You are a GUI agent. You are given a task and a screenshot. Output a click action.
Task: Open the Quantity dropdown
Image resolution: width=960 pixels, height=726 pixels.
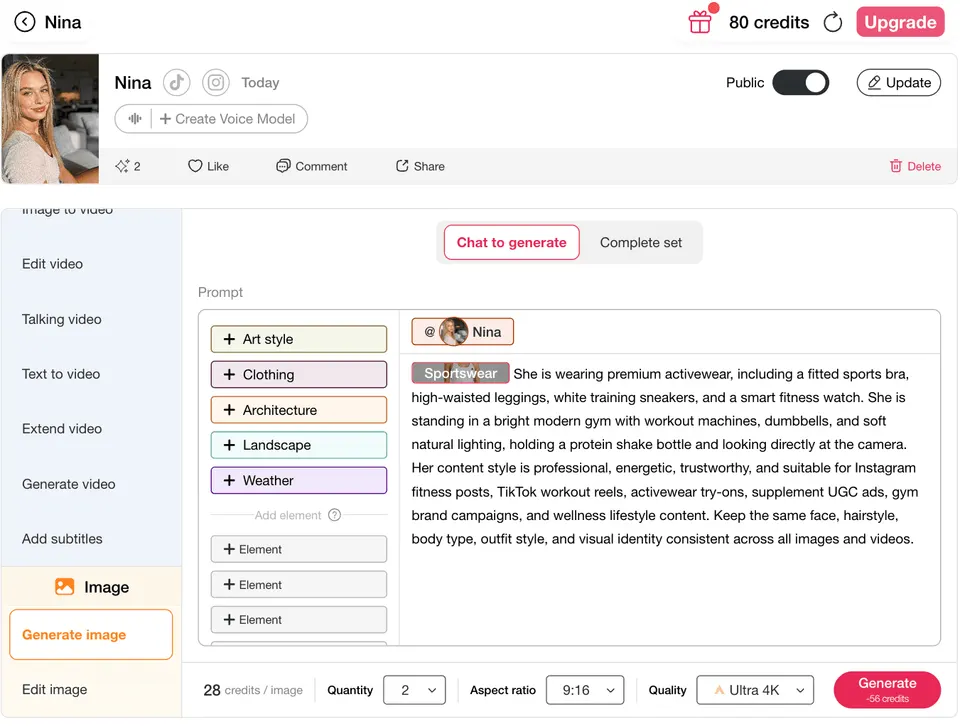414,690
